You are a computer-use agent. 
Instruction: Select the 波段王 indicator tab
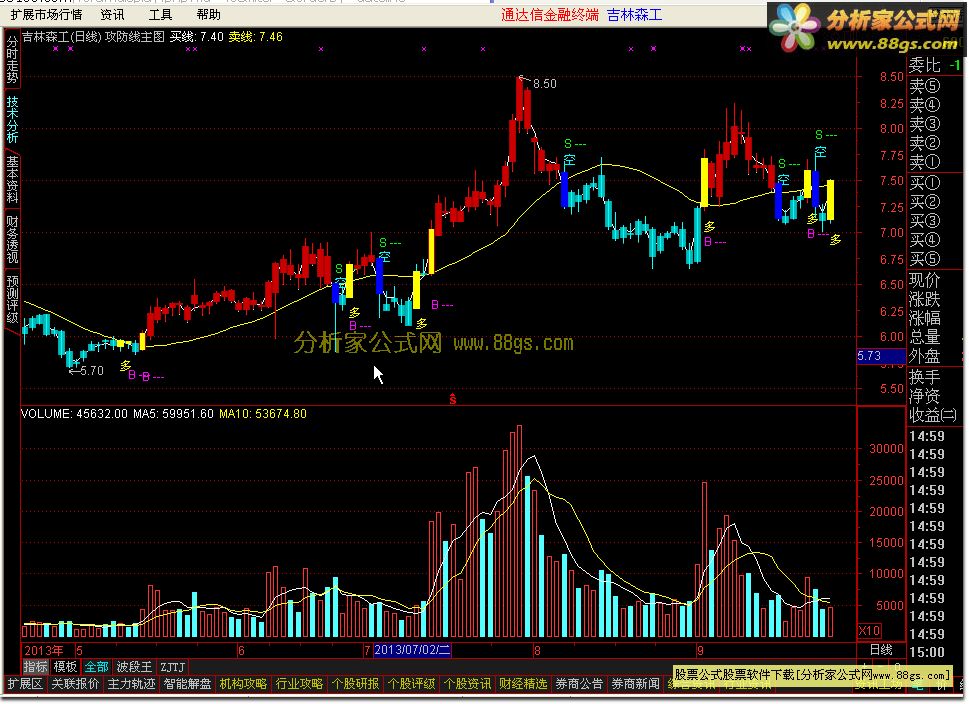[x=134, y=667]
